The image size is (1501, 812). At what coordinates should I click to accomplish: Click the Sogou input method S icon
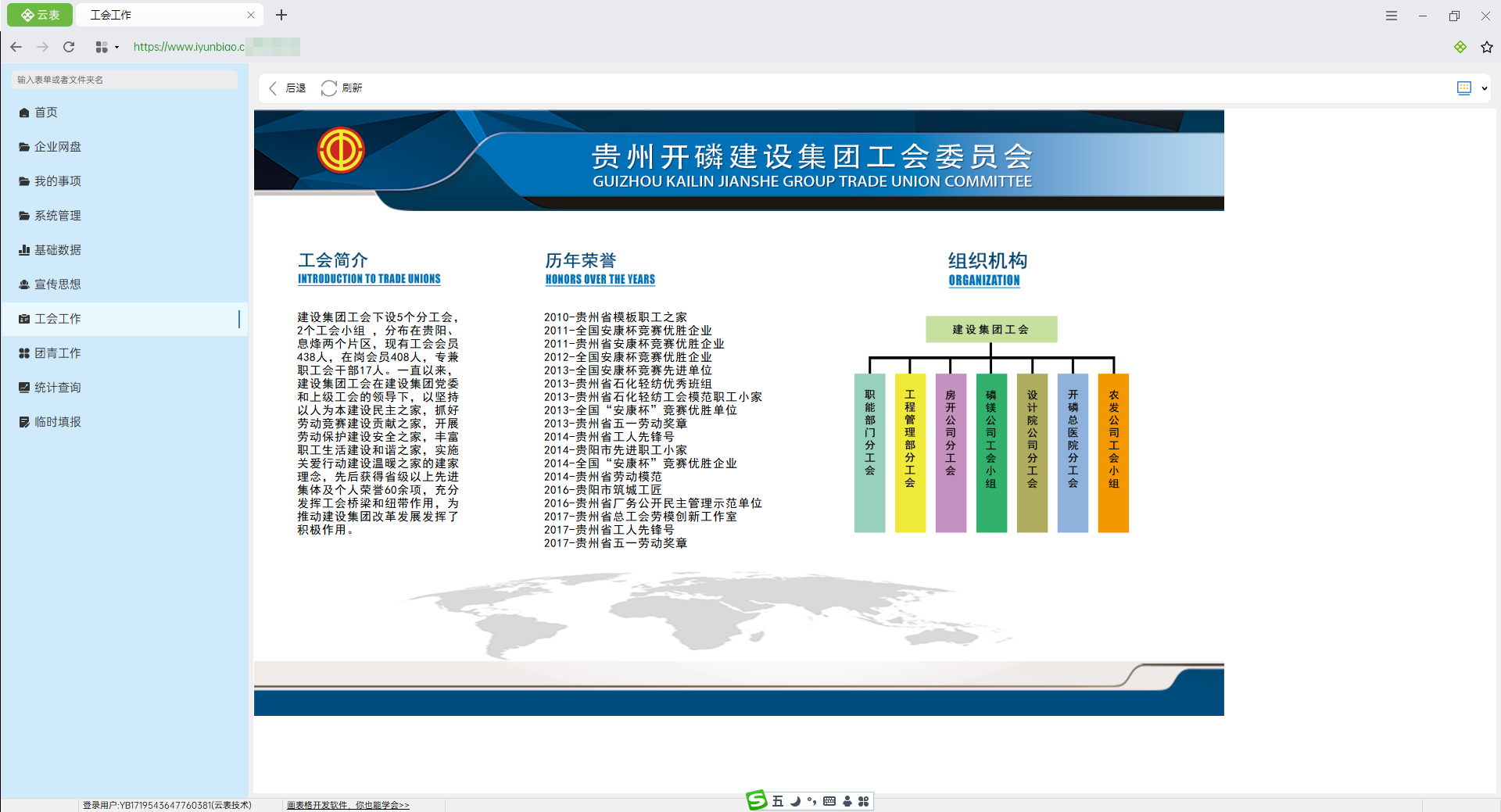756,800
